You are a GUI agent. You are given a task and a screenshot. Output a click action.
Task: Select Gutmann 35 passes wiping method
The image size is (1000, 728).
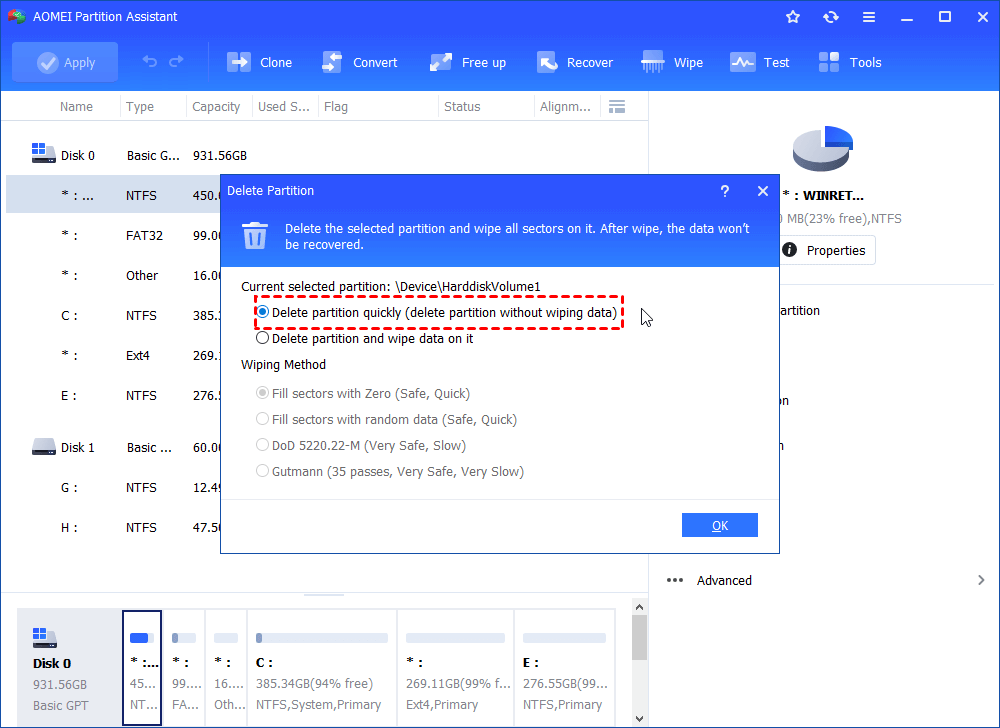point(390,472)
